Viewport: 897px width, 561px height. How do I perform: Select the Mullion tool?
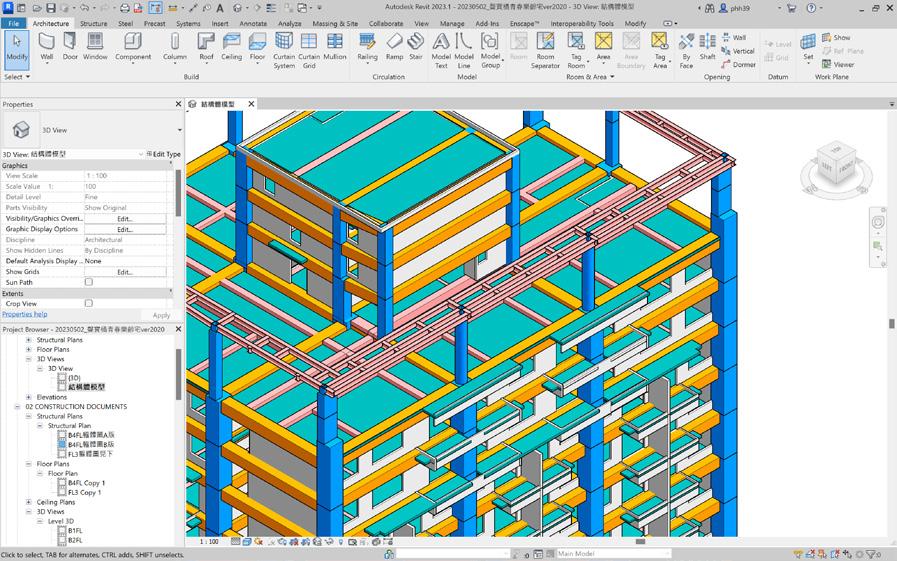point(335,47)
